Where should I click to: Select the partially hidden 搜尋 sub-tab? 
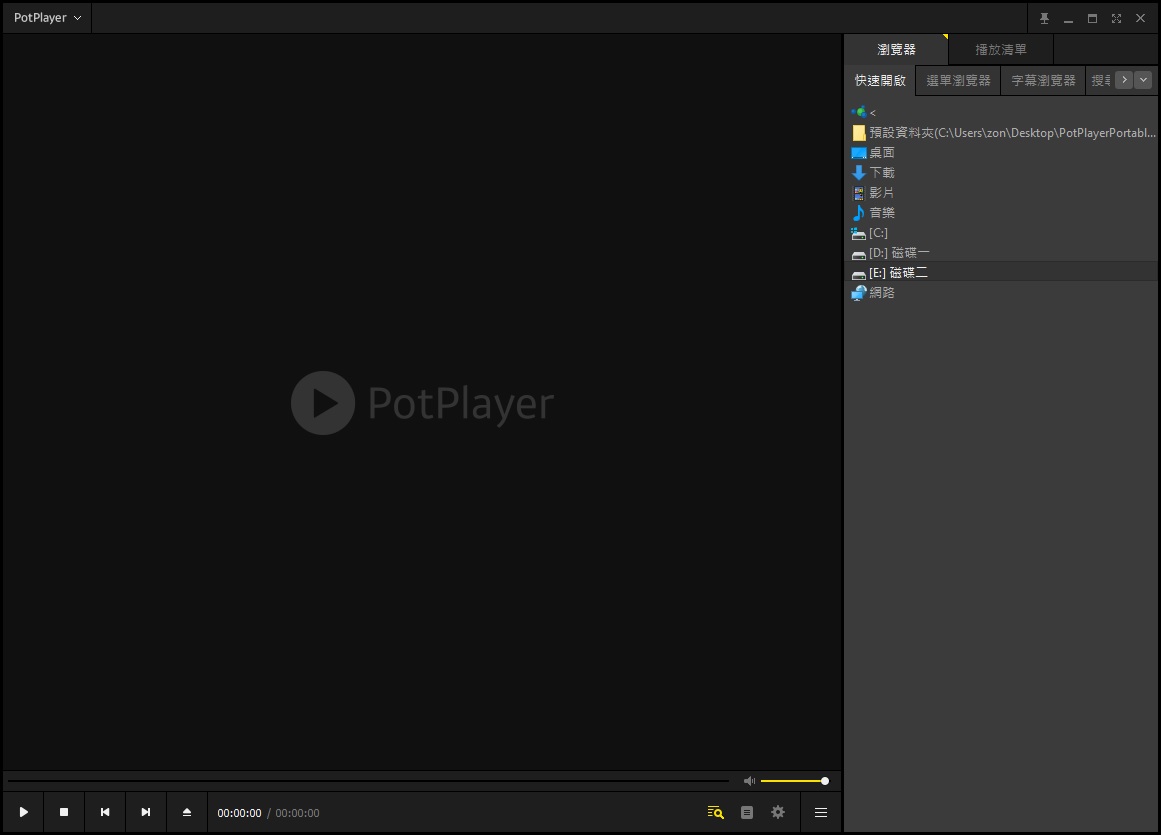pos(1100,80)
